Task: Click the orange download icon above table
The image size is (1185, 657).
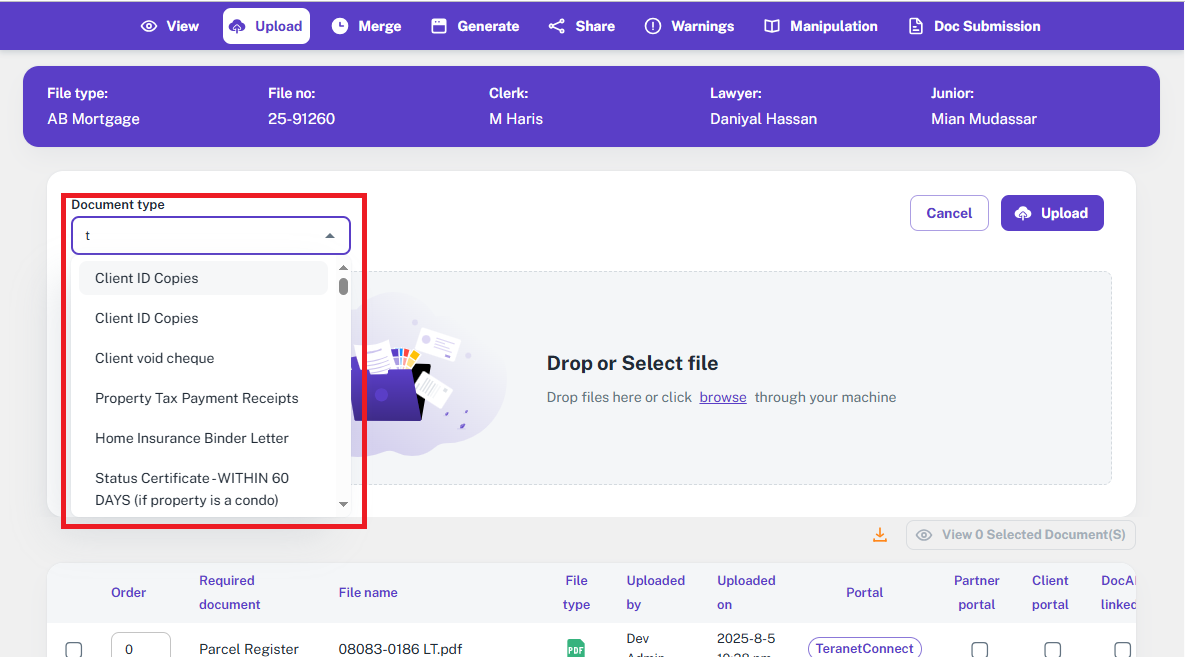Action: 880,535
